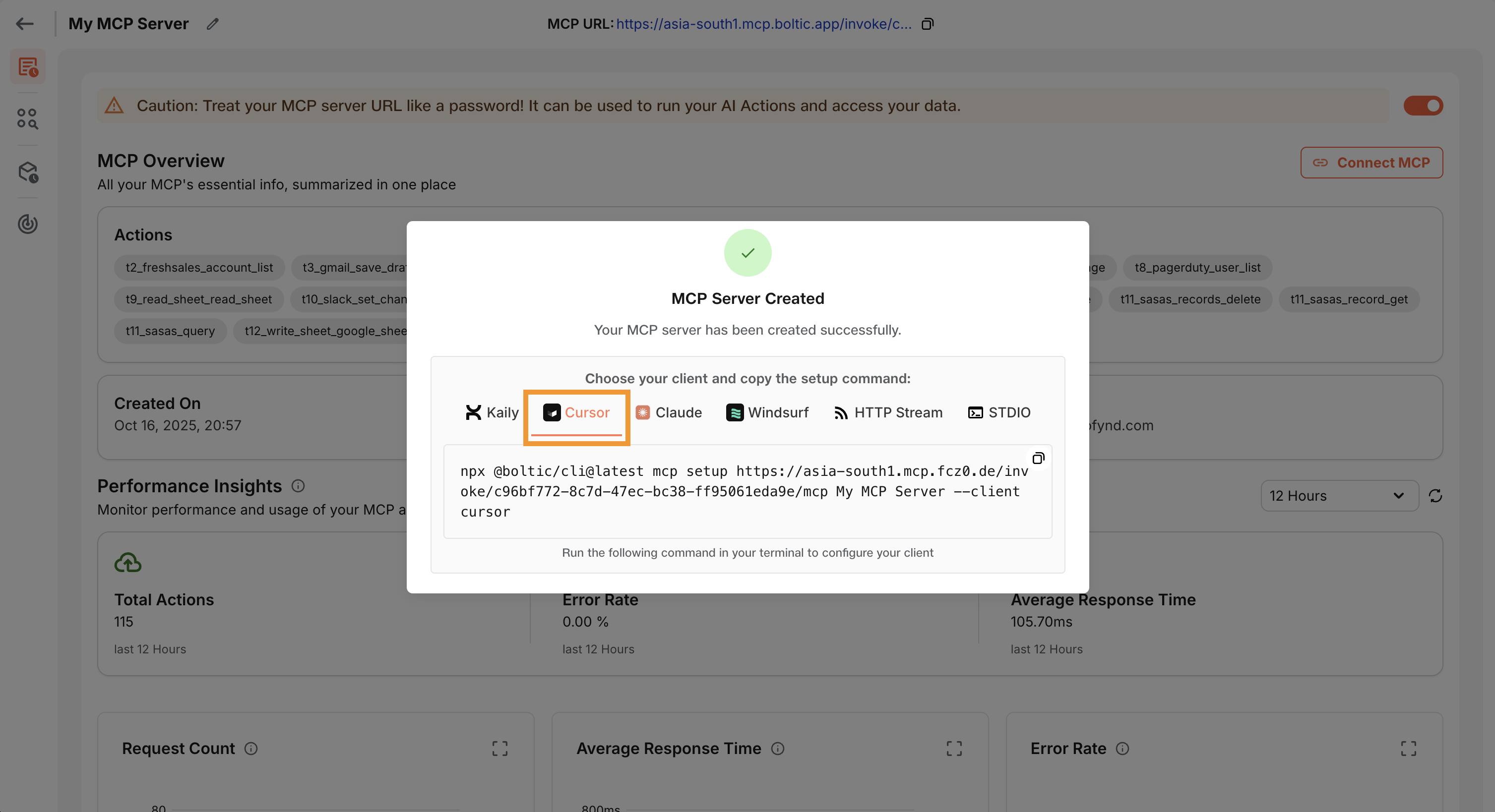The image size is (1495, 812).
Task: Open the sidebar cube clock icon
Action: click(x=28, y=172)
